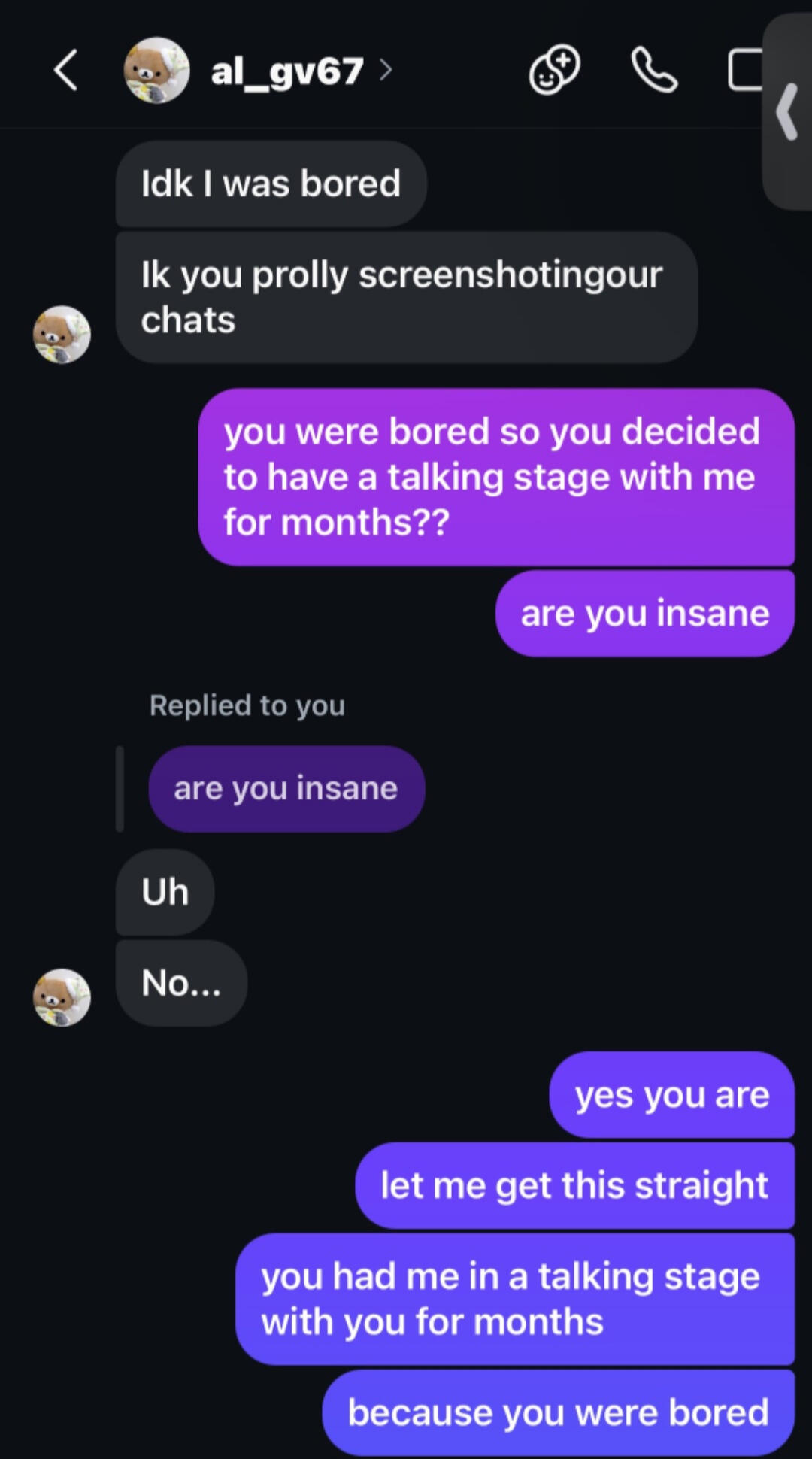Open chat details via al_gv67 username
This screenshot has height=1459, width=812.
pos(287,72)
